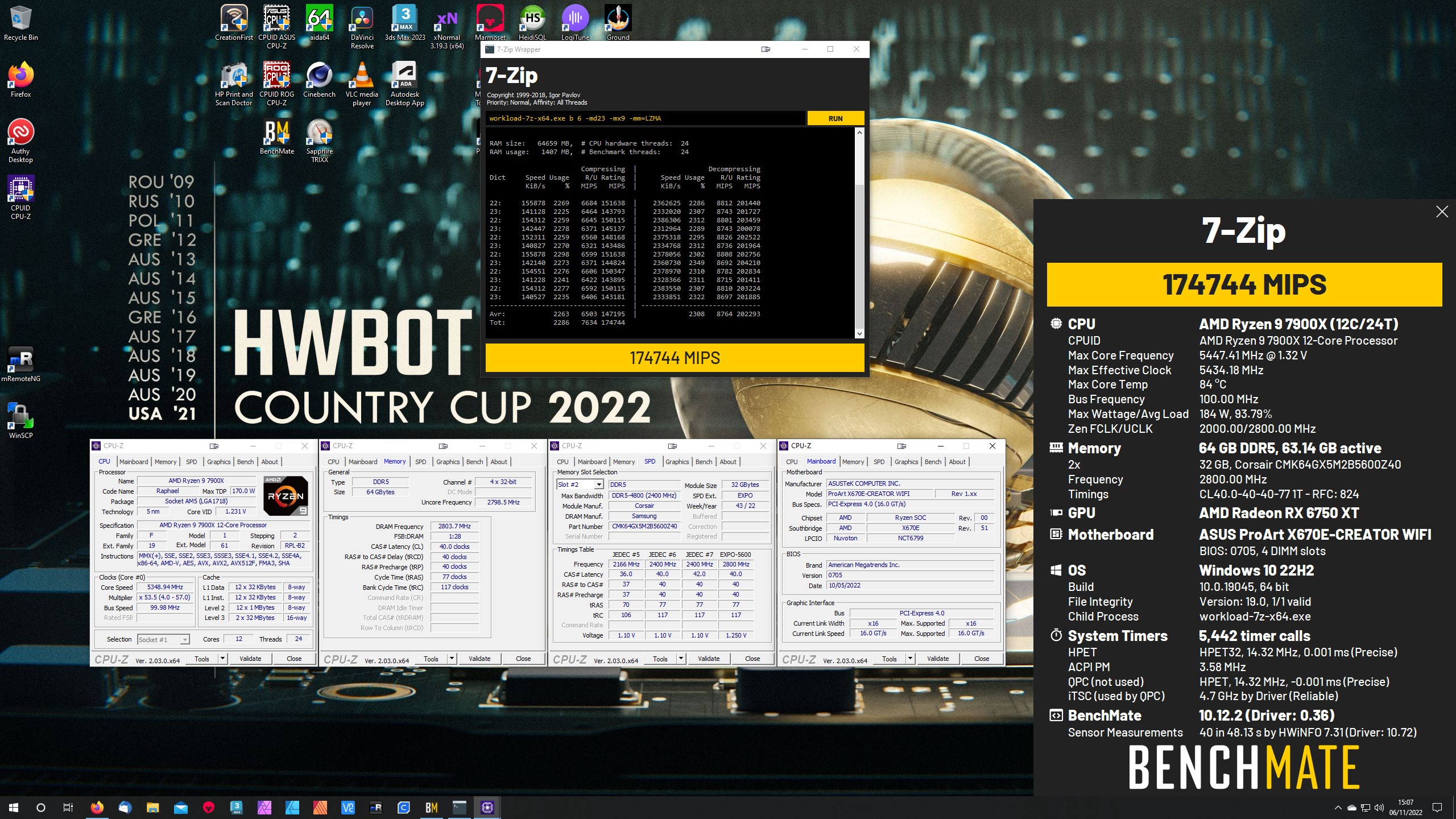The image size is (1456, 819).
Task: Switch to Bench tab in CPU-Z CPU window
Action: coord(246,462)
